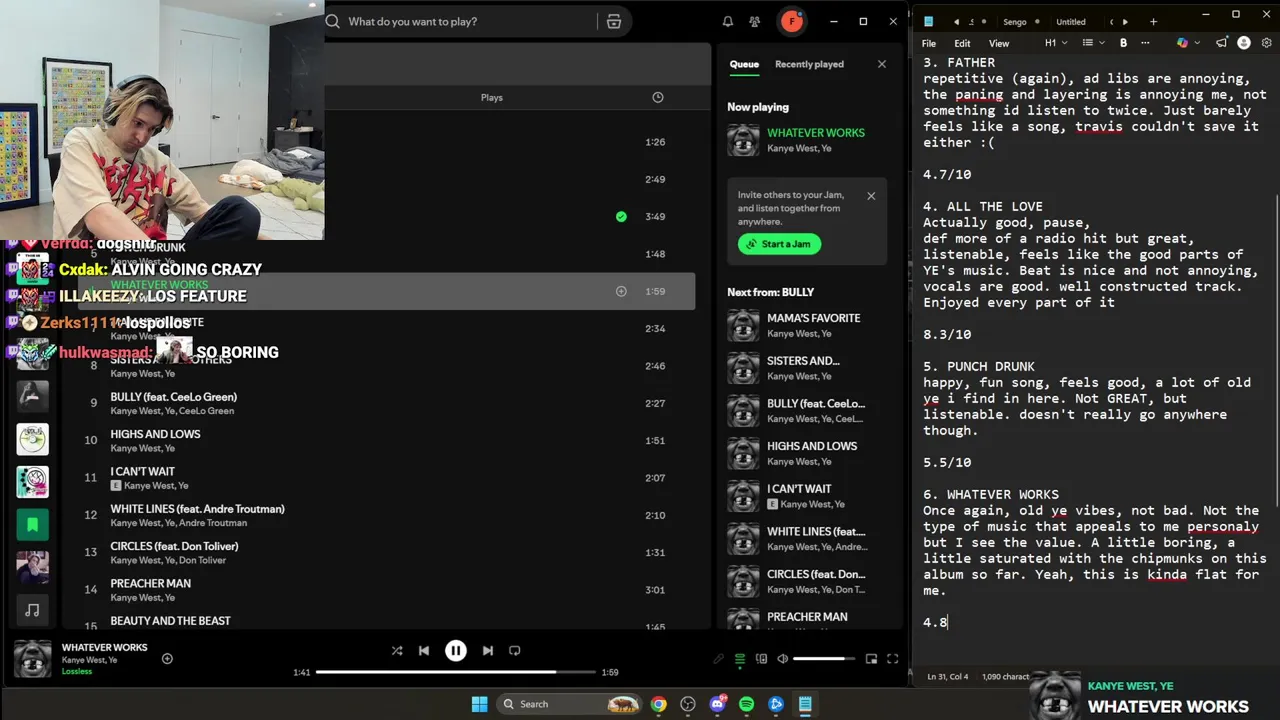This screenshot has height=720, width=1280.
Task: Skip to the next track
Action: [x=487, y=650]
